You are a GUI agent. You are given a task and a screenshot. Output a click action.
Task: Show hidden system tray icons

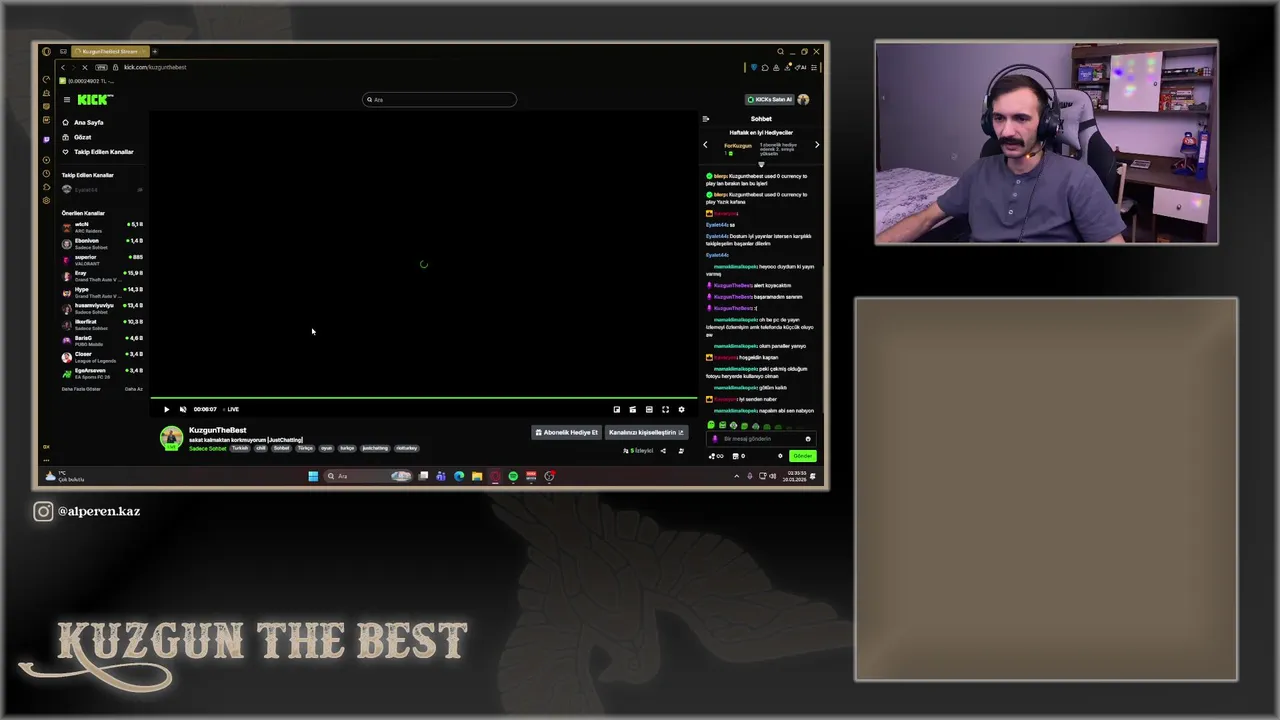pyautogui.click(x=737, y=476)
